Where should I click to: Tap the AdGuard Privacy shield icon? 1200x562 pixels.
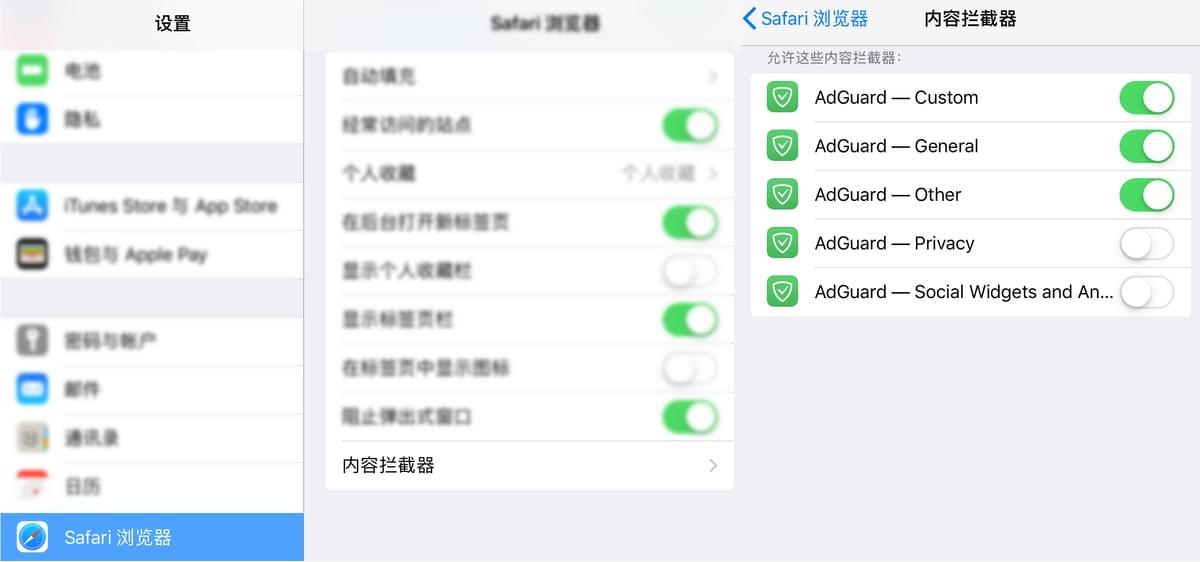[782, 243]
